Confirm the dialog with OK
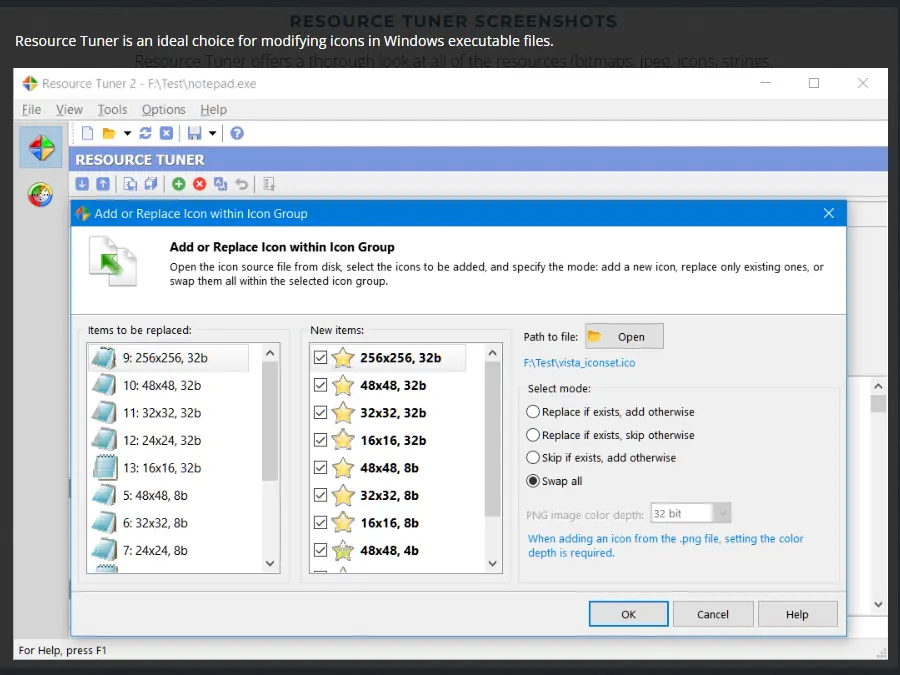 629,614
